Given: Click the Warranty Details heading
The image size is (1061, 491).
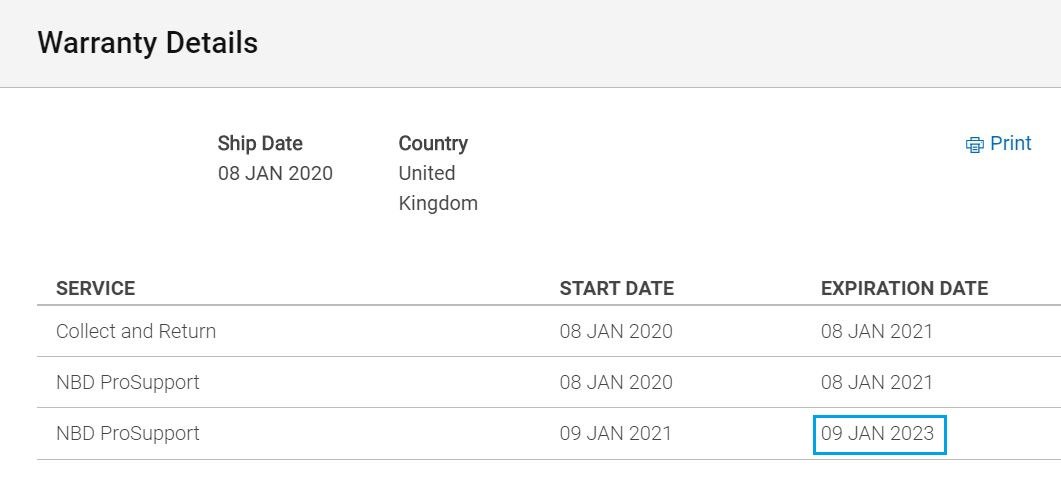Looking at the screenshot, I should coord(148,43).
